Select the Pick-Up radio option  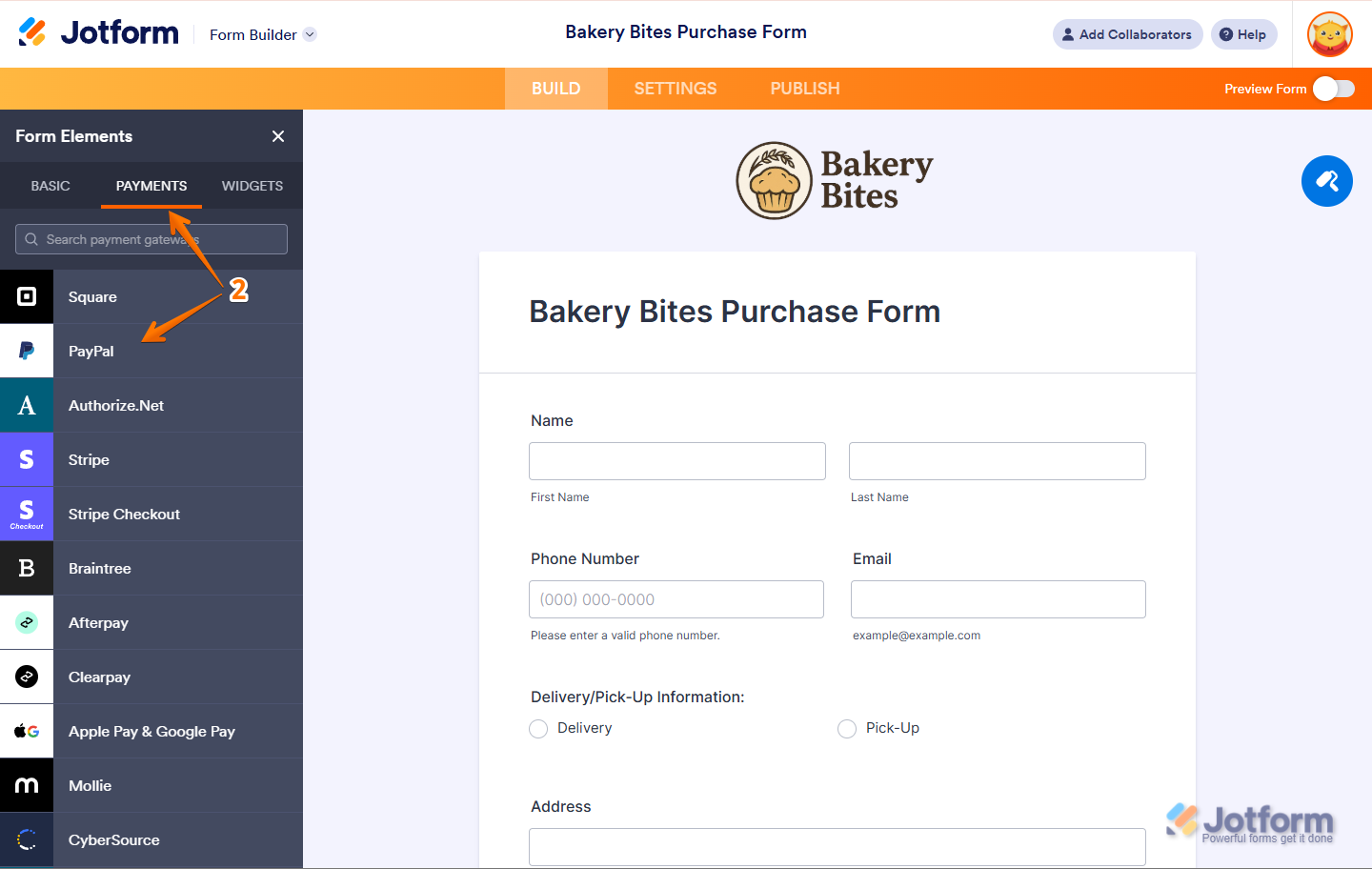pyautogui.click(x=847, y=729)
